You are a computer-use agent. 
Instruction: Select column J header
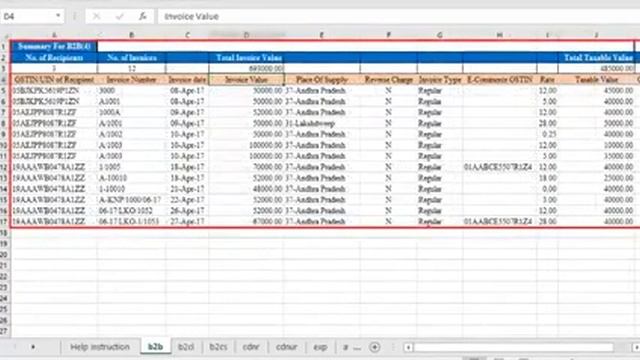pos(596,36)
